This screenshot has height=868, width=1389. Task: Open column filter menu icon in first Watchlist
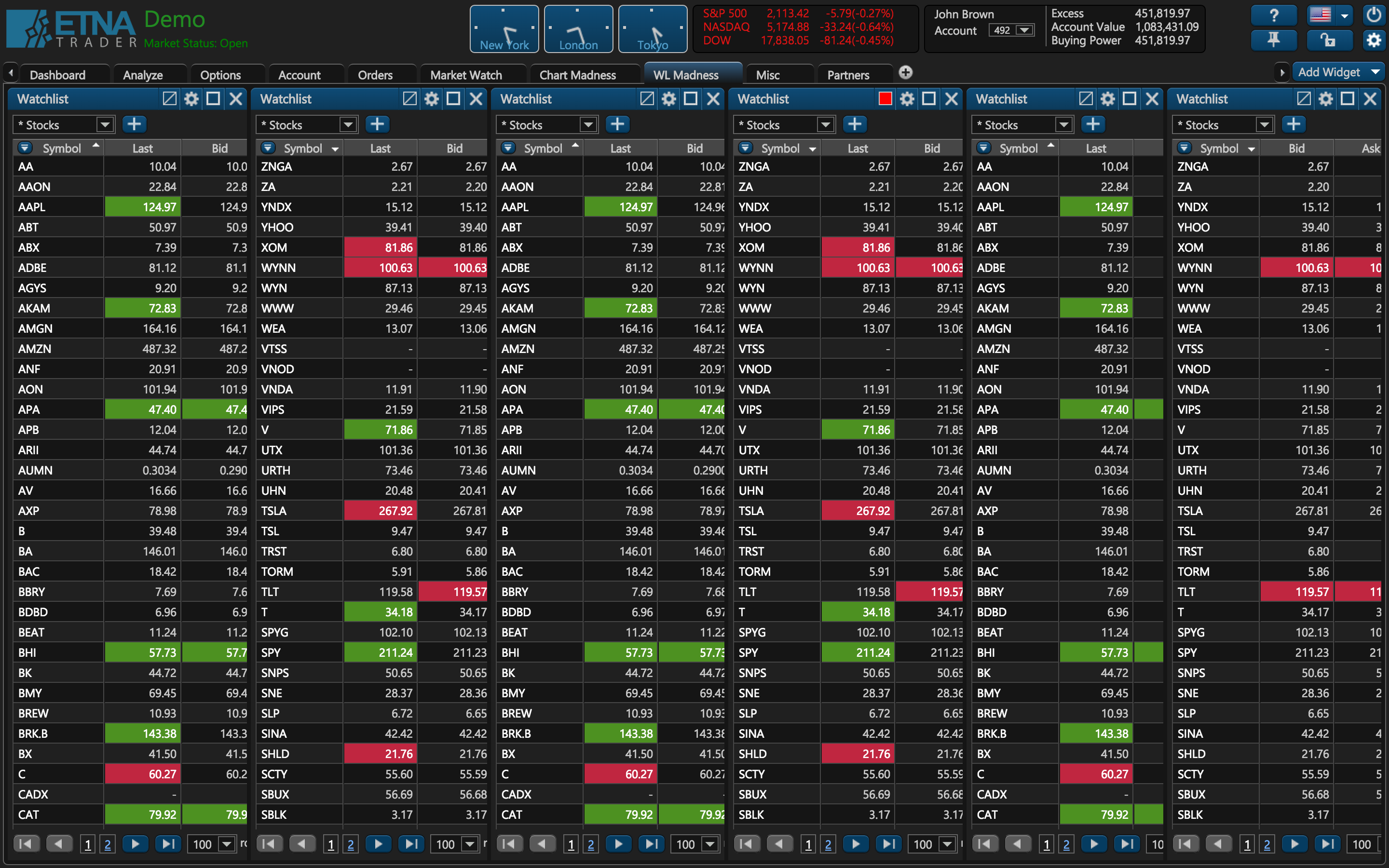click(x=25, y=148)
